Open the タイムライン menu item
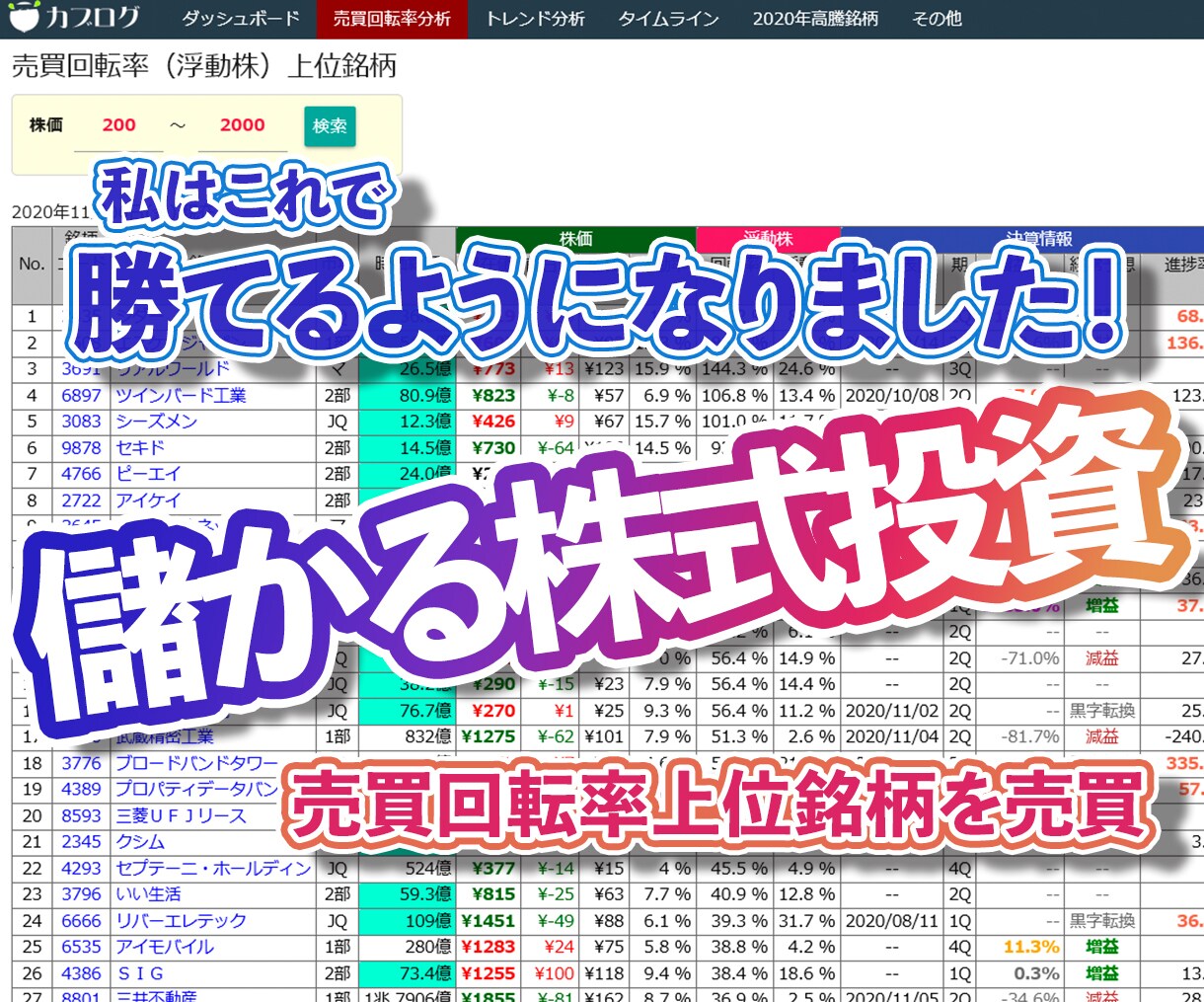This screenshot has width=1204, height=1002. pyautogui.click(x=668, y=19)
